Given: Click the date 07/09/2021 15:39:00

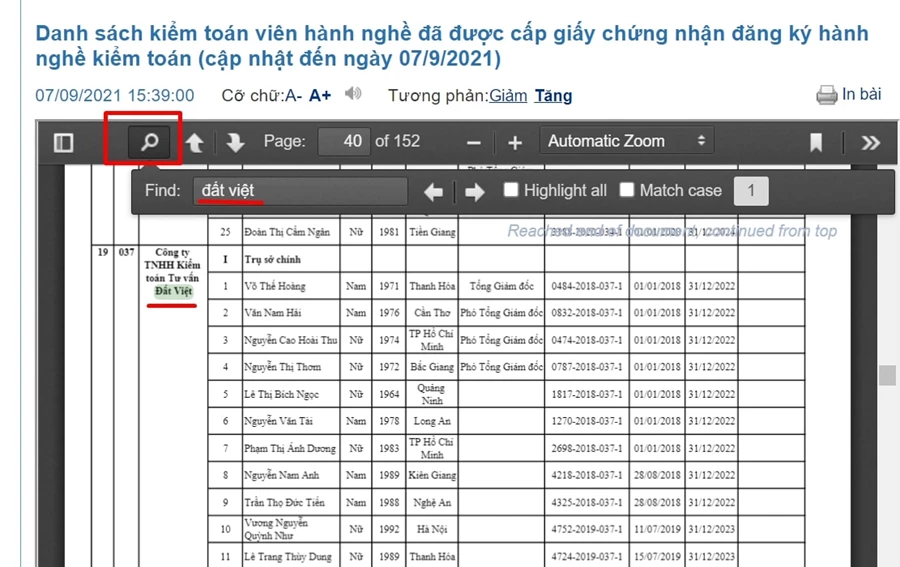Looking at the screenshot, I should click(x=115, y=95).
